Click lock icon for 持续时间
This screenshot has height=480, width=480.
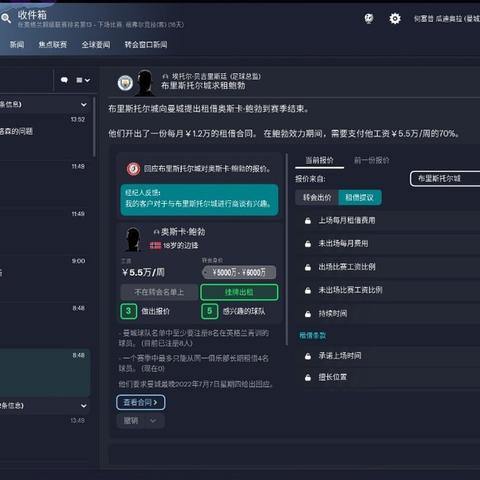coord(308,314)
